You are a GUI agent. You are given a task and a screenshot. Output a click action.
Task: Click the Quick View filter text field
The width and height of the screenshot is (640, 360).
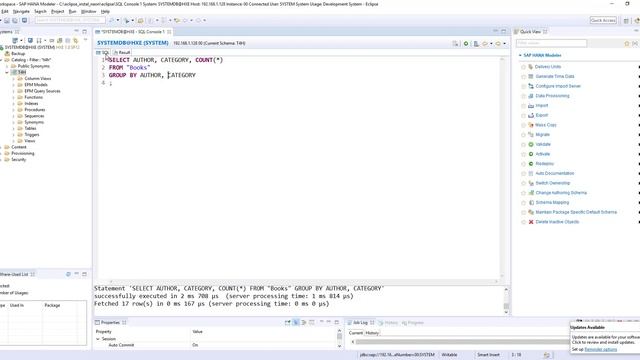[551, 43]
